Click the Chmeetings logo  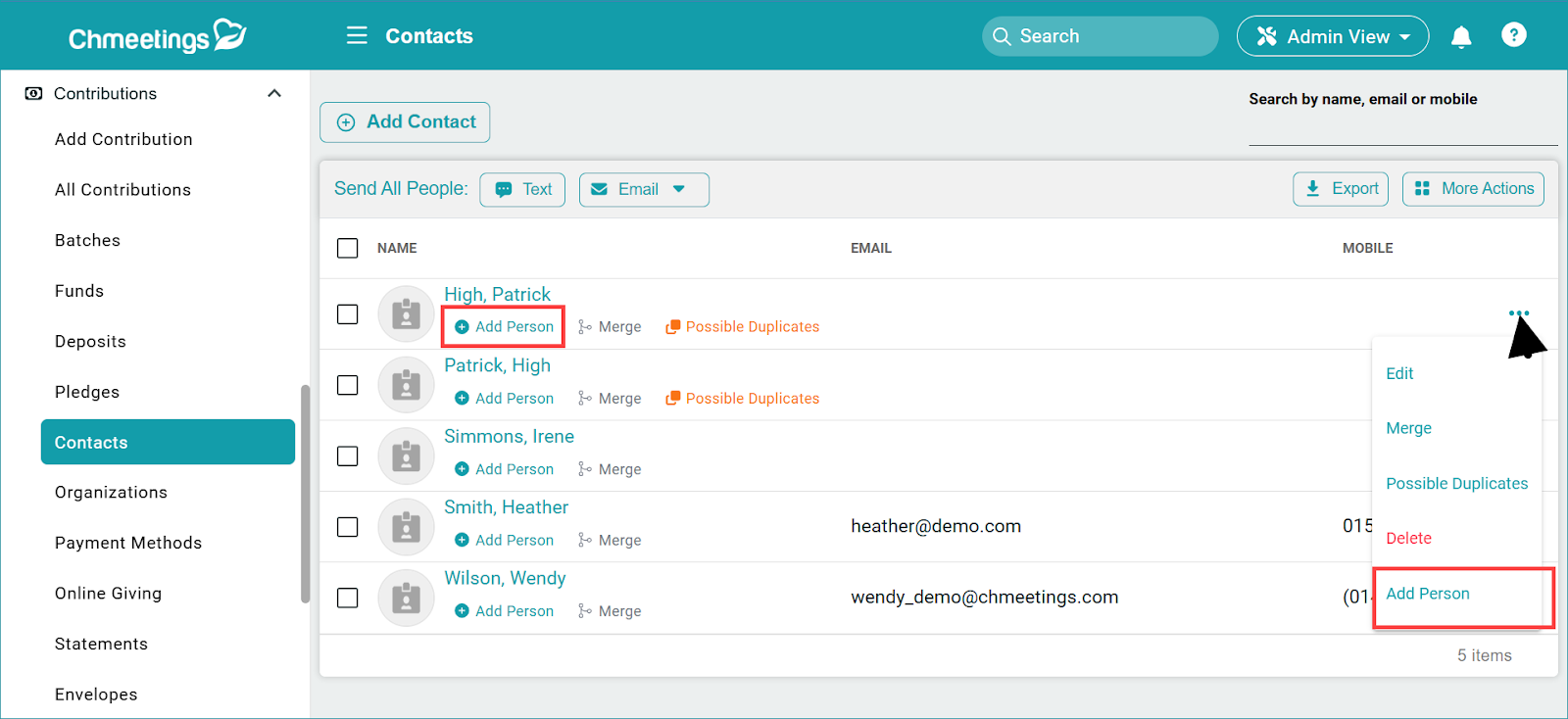(157, 36)
